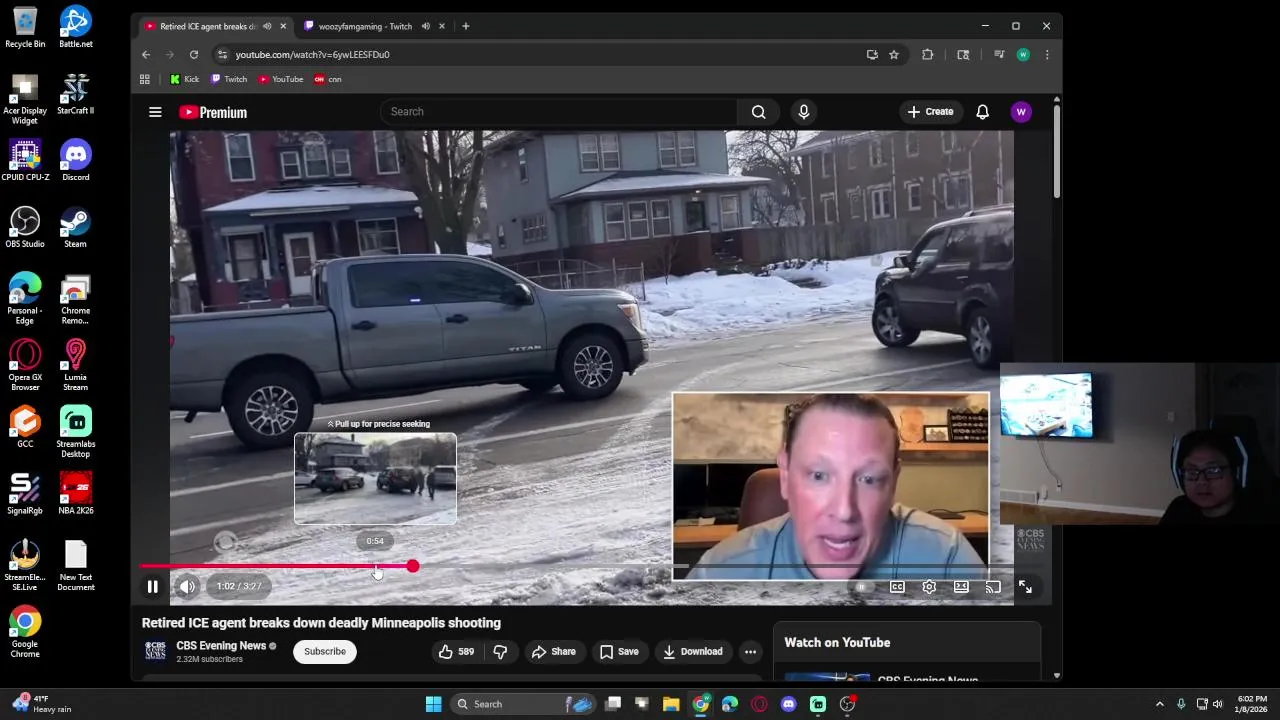This screenshot has height=720, width=1280.
Task: Click the seek preview thumbnail at 0:54
Action: 375,479
